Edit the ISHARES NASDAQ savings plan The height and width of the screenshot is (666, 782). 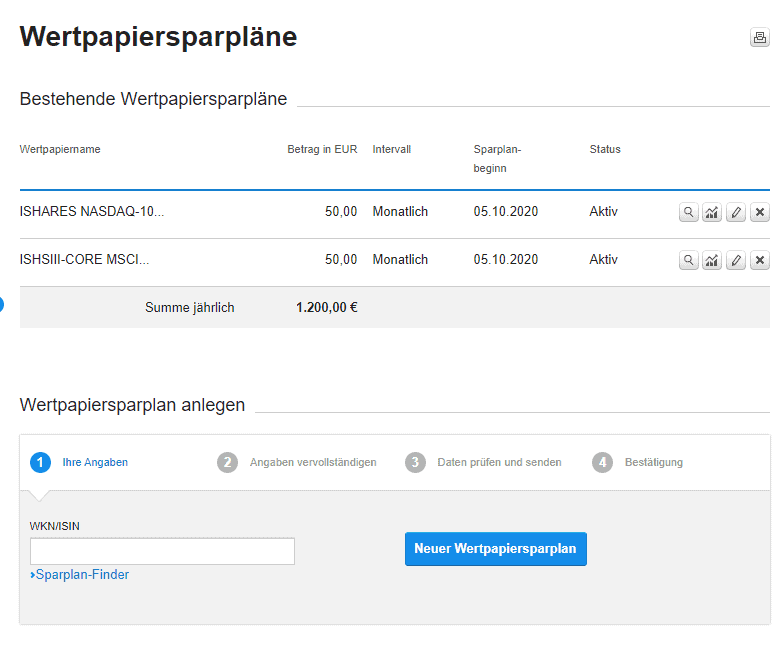(x=736, y=212)
